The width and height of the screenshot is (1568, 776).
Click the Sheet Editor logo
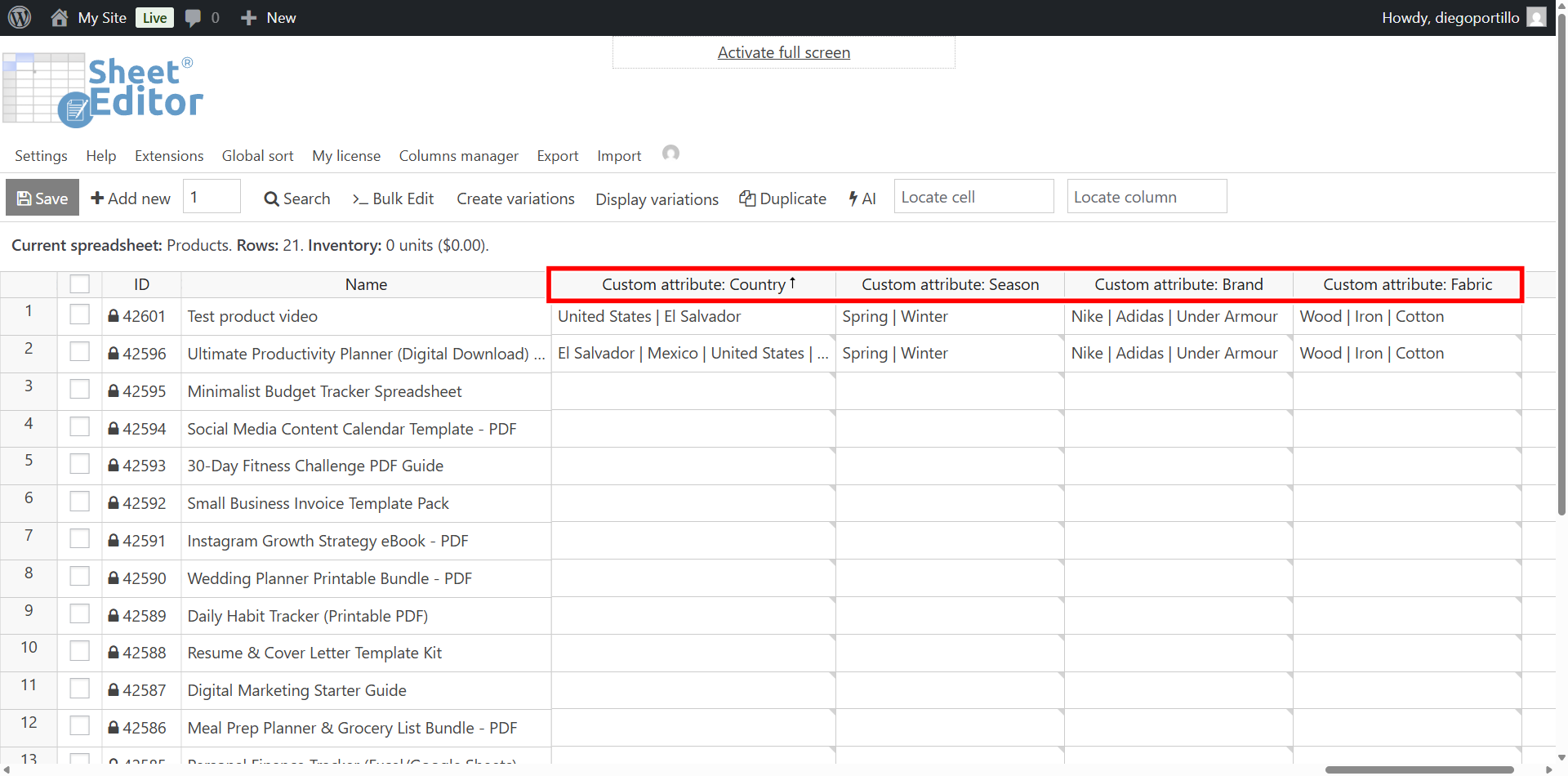tap(103, 90)
